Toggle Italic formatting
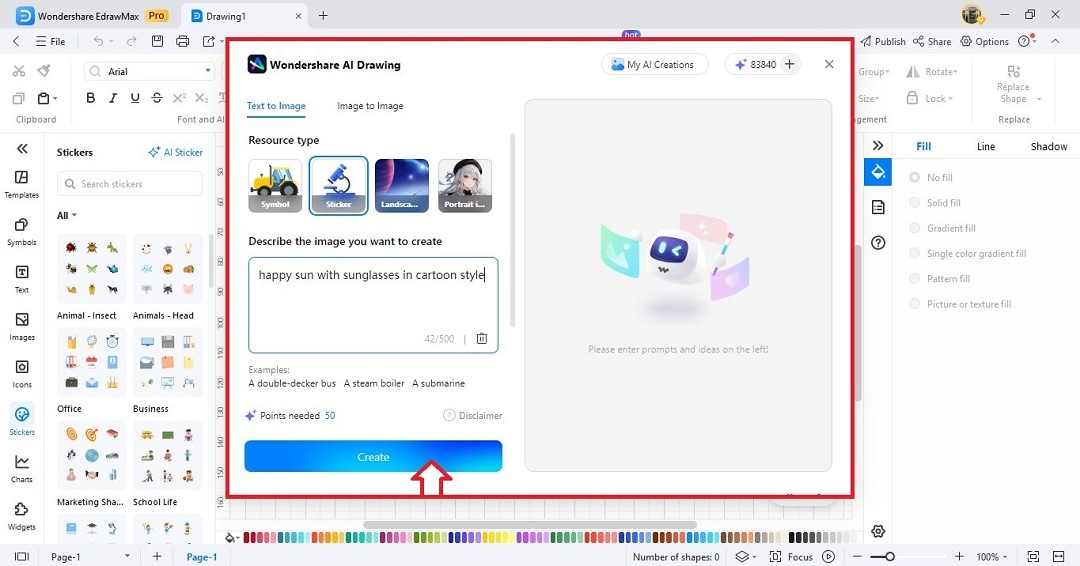Screen dimensions: 1080x566 tap(113, 98)
